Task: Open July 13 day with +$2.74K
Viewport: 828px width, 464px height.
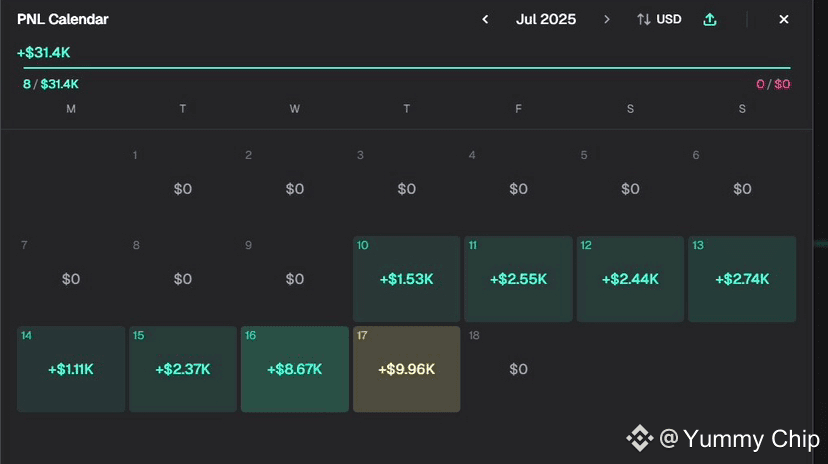Action: click(x=742, y=279)
